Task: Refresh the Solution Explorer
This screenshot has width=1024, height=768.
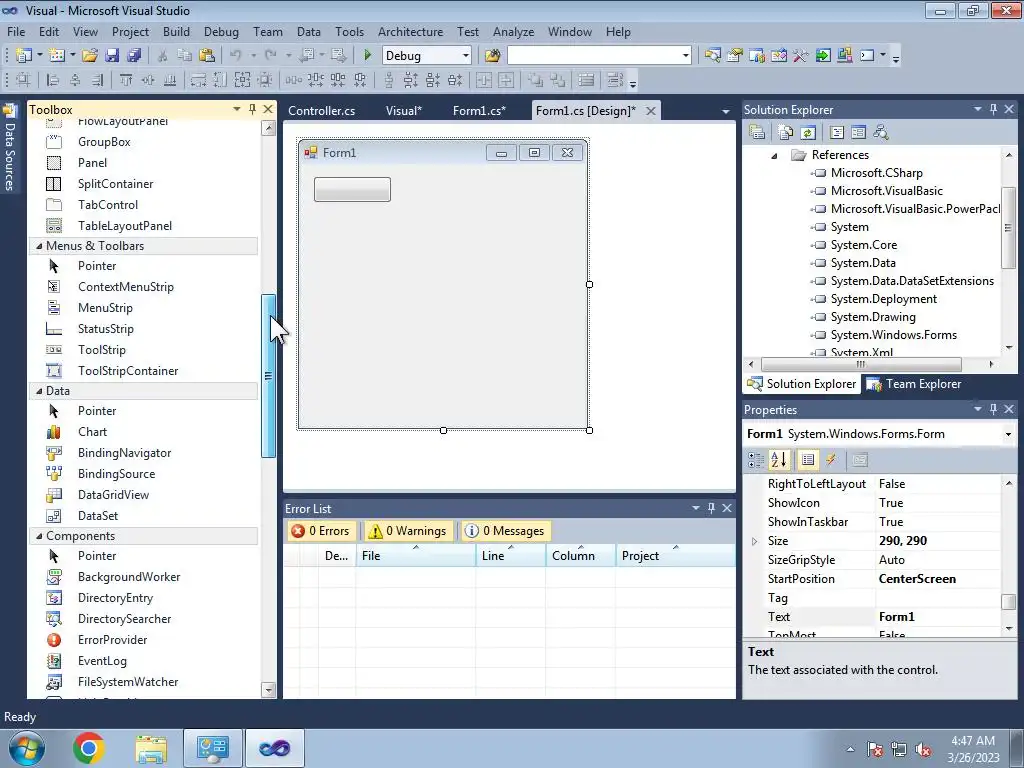Action: tap(808, 133)
